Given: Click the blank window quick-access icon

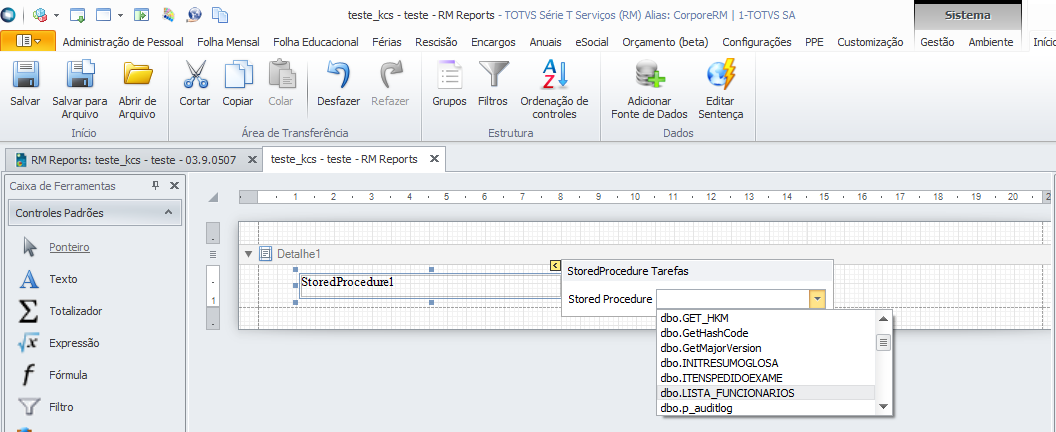Looking at the screenshot, I should pos(103,14).
